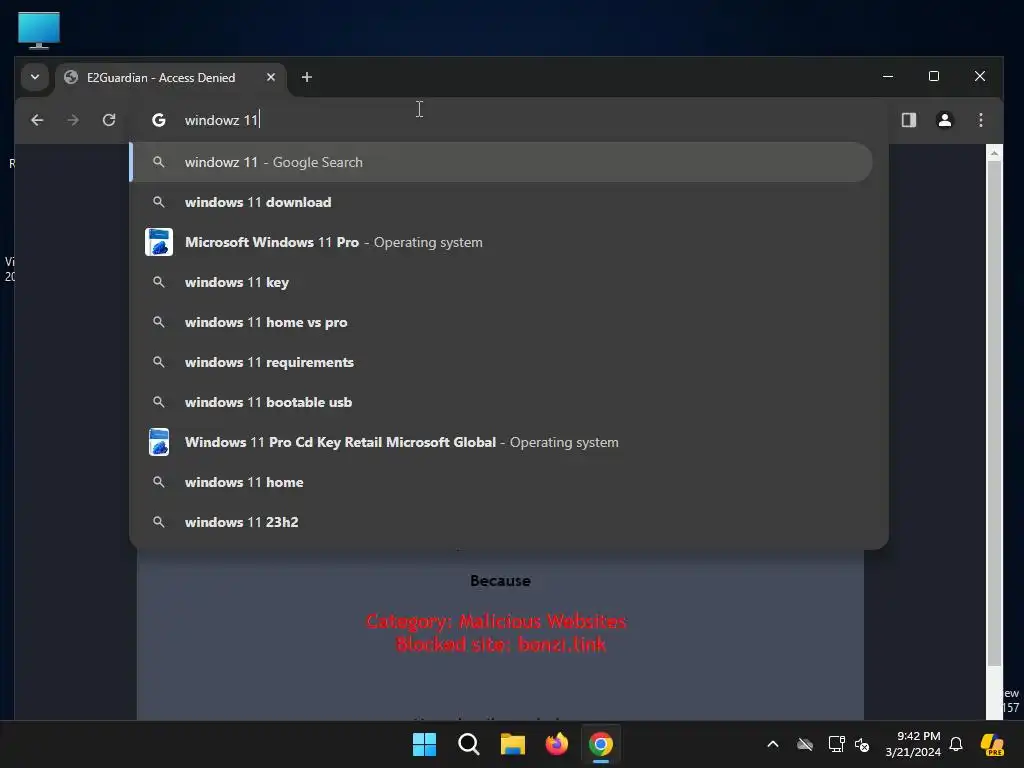The width and height of the screenshot is (1024, 768).
Task: Select the E2Guardian - Access Denied tab
Action: 171,78
